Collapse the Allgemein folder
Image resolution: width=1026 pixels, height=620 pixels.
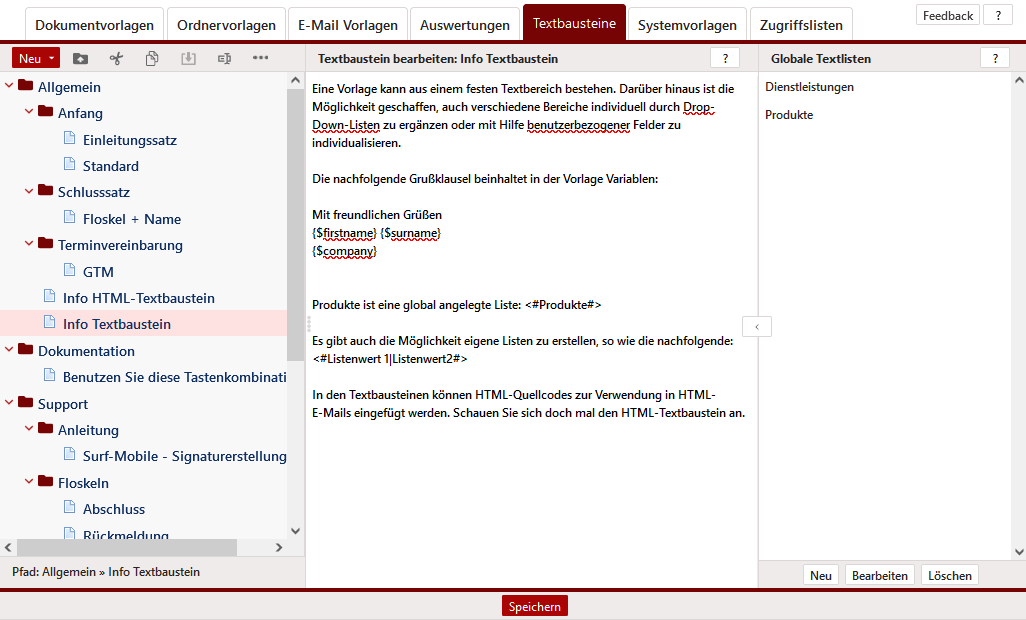click(x=9, y=87)
